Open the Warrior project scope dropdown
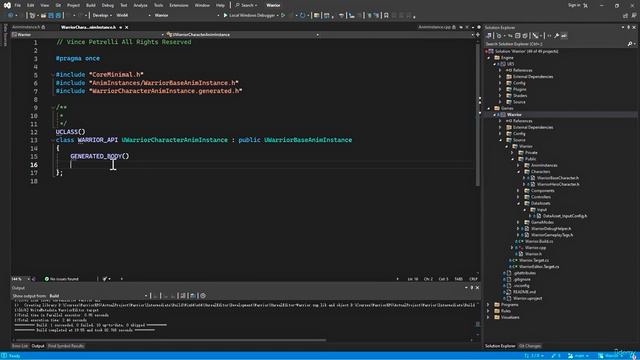This screenshot has height=360, width=640. tap(88, 35)
